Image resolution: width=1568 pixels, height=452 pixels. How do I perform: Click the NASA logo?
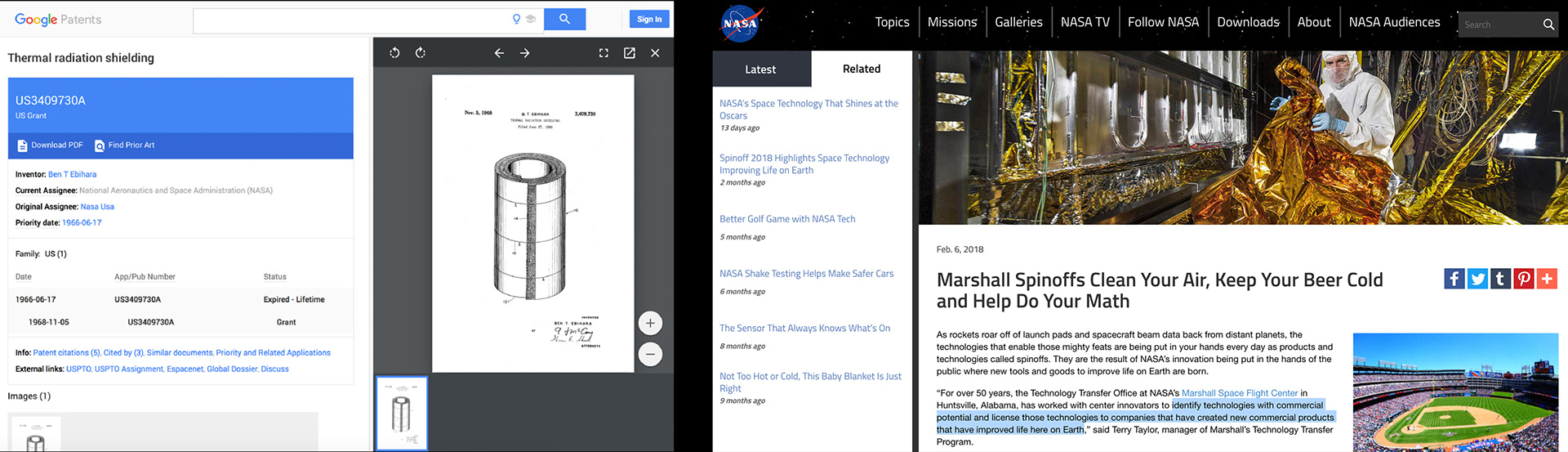click(x=742, y=24)
